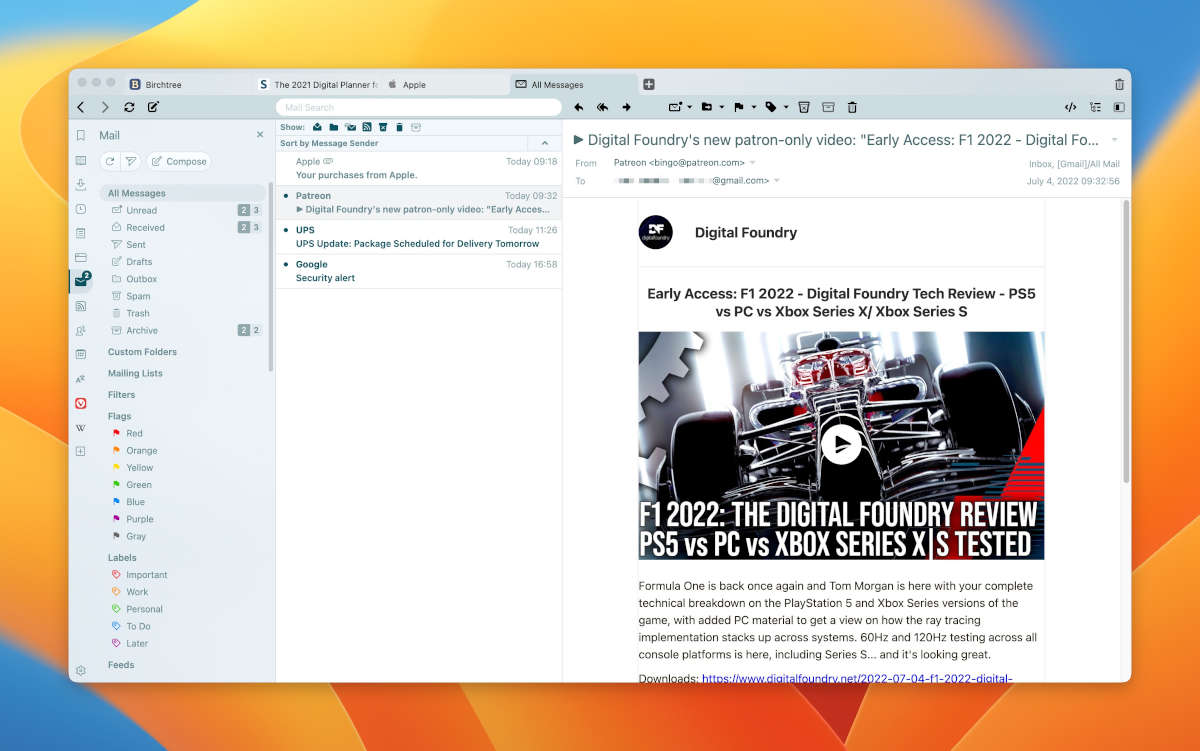Open the Unread mail folder

click(x=141, y=211)
